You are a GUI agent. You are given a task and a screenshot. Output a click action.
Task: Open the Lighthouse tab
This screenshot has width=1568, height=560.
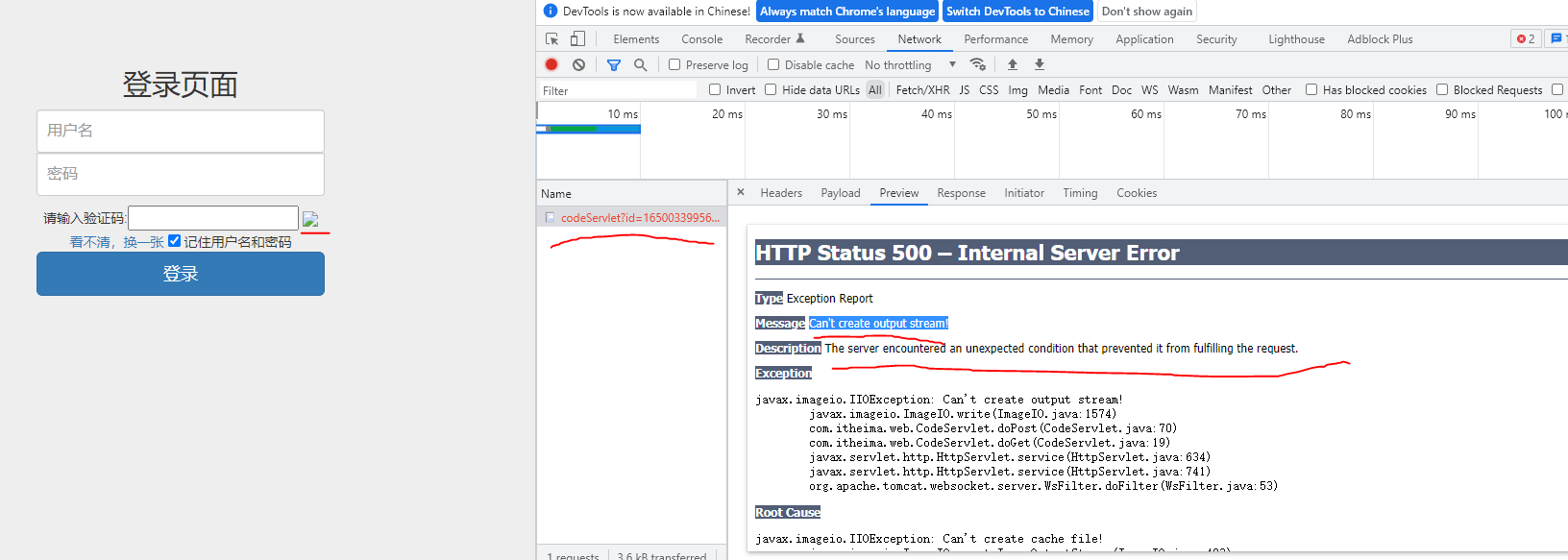(x=1296, y=39)
